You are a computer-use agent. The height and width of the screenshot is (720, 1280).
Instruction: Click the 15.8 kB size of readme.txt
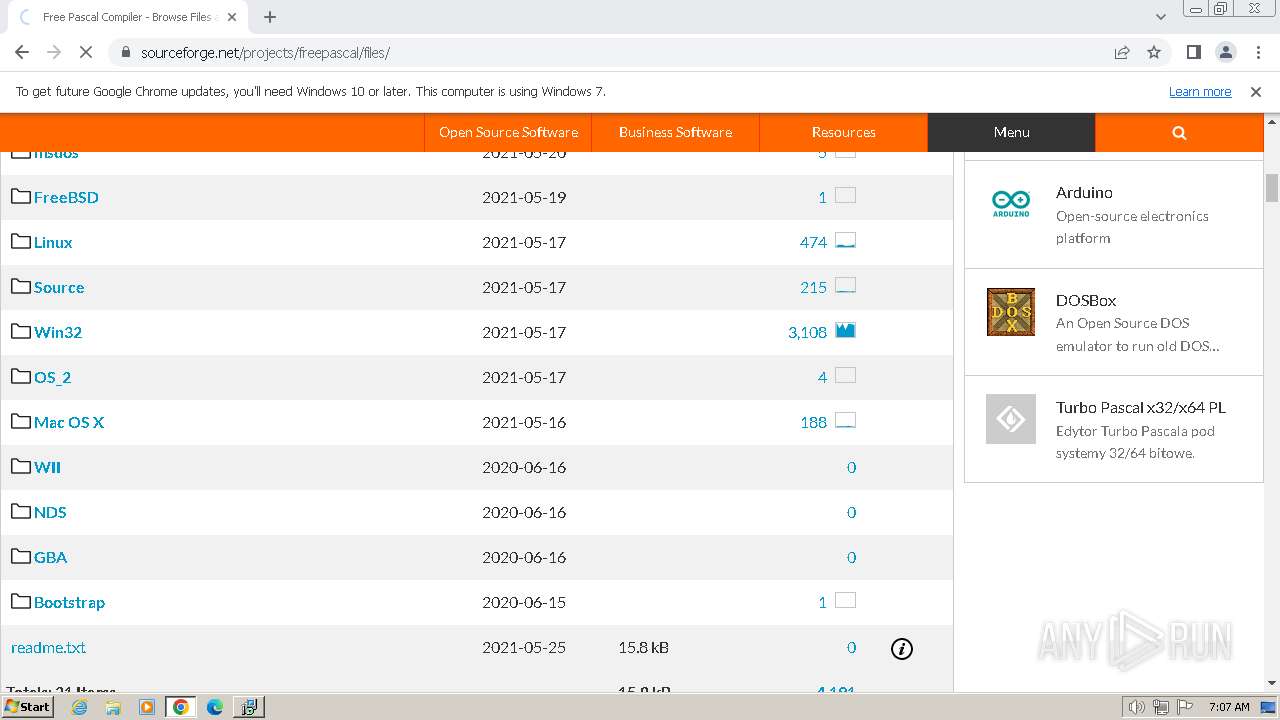coord(643,647)
